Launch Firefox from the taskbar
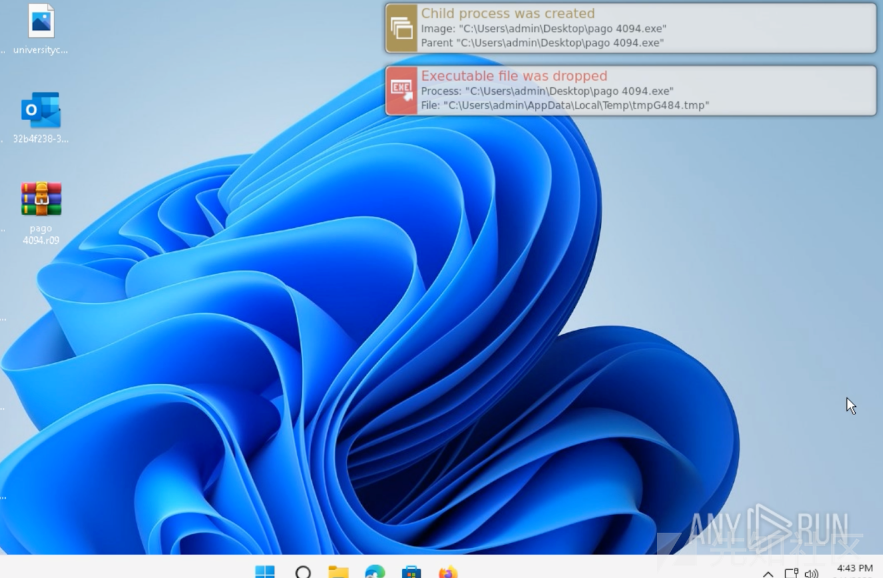This screenshot has height=578, width=883. (x=448, y=571)
